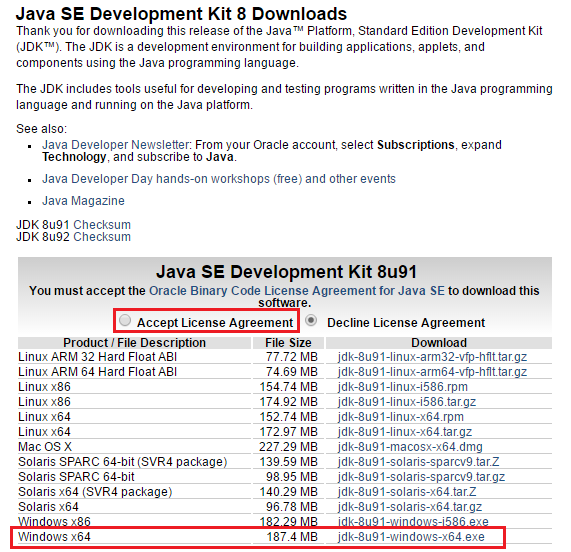The width and height of the screenshot is (571, 552).
Task: Click the 74.69 MB file size cell
Action: [x=288, y=372]
